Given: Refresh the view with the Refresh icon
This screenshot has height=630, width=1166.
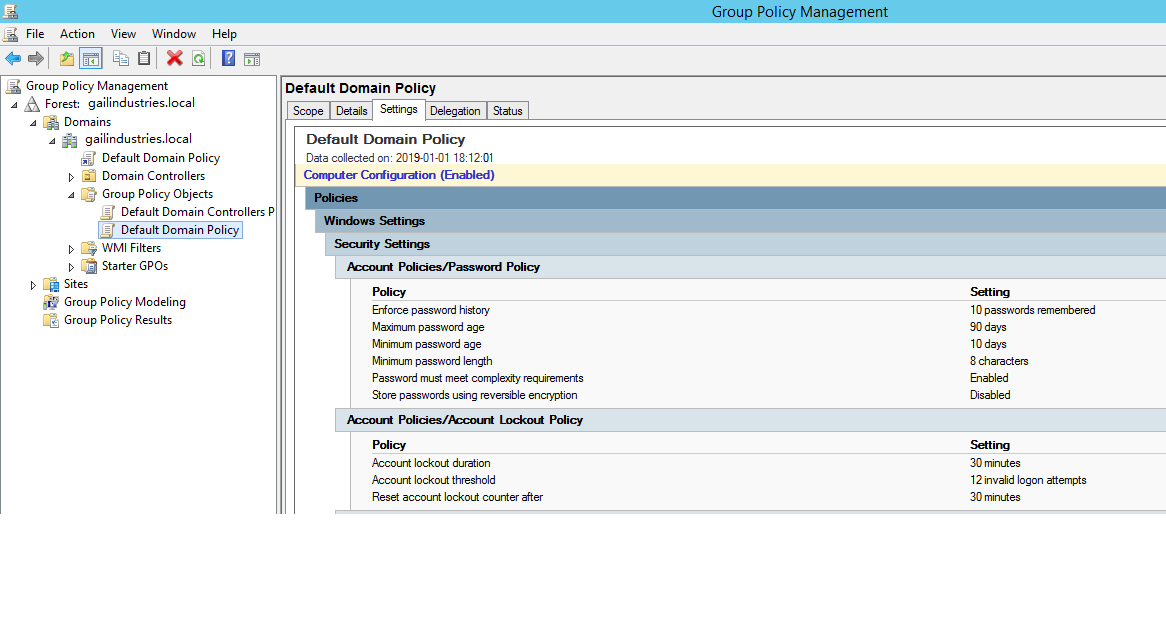Looking at the screenshot, I should 198,58.
